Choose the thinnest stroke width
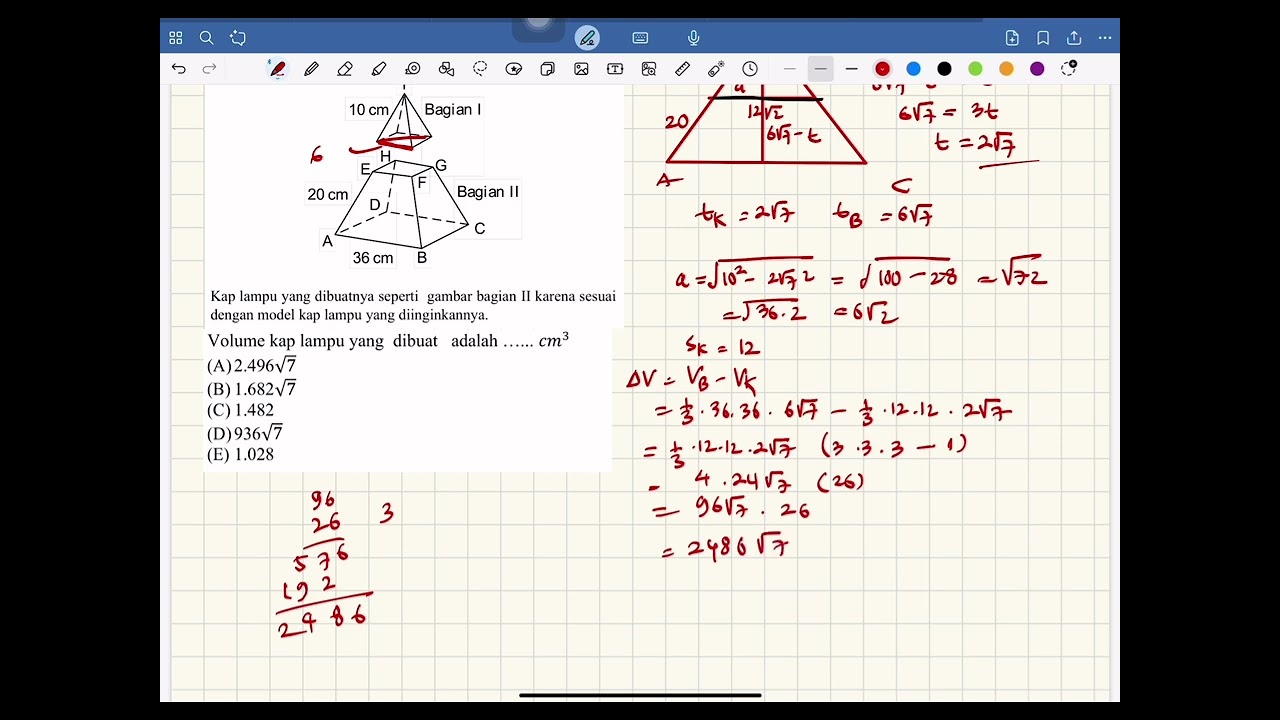Image resolution: width=1280 pixels, height=720 pixels. 790,69
